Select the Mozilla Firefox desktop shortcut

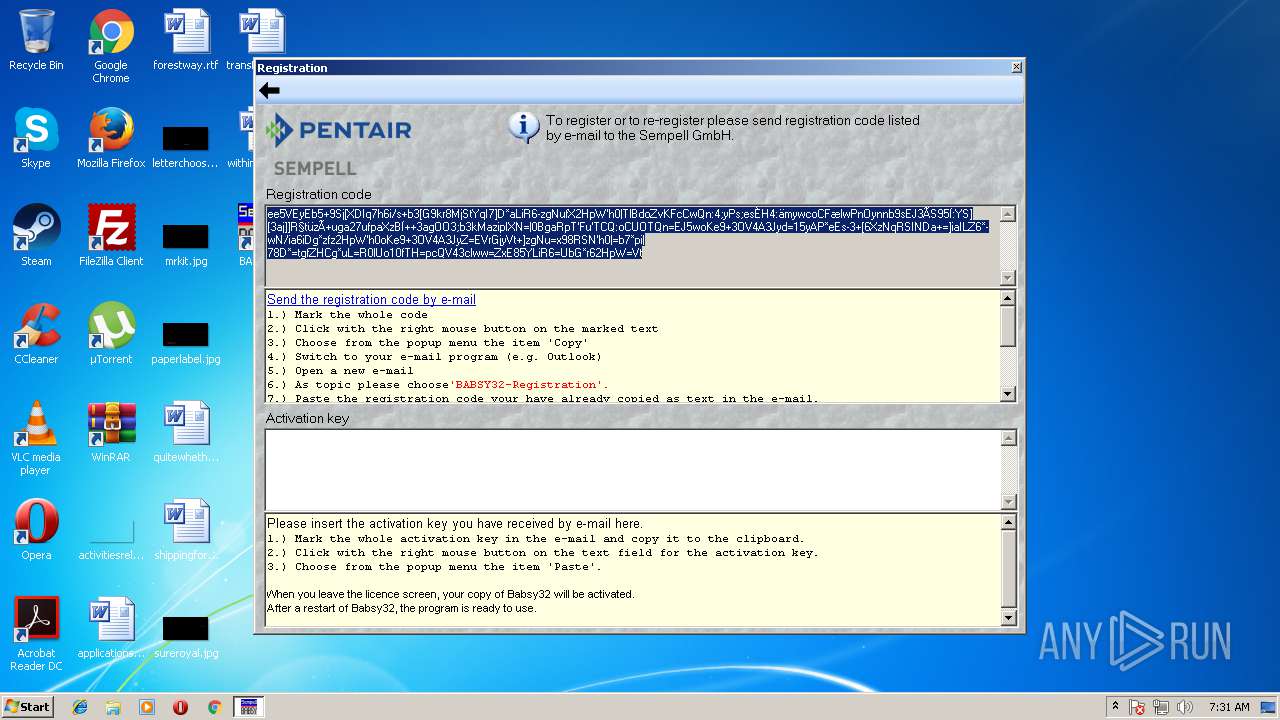tap(111, 138)
